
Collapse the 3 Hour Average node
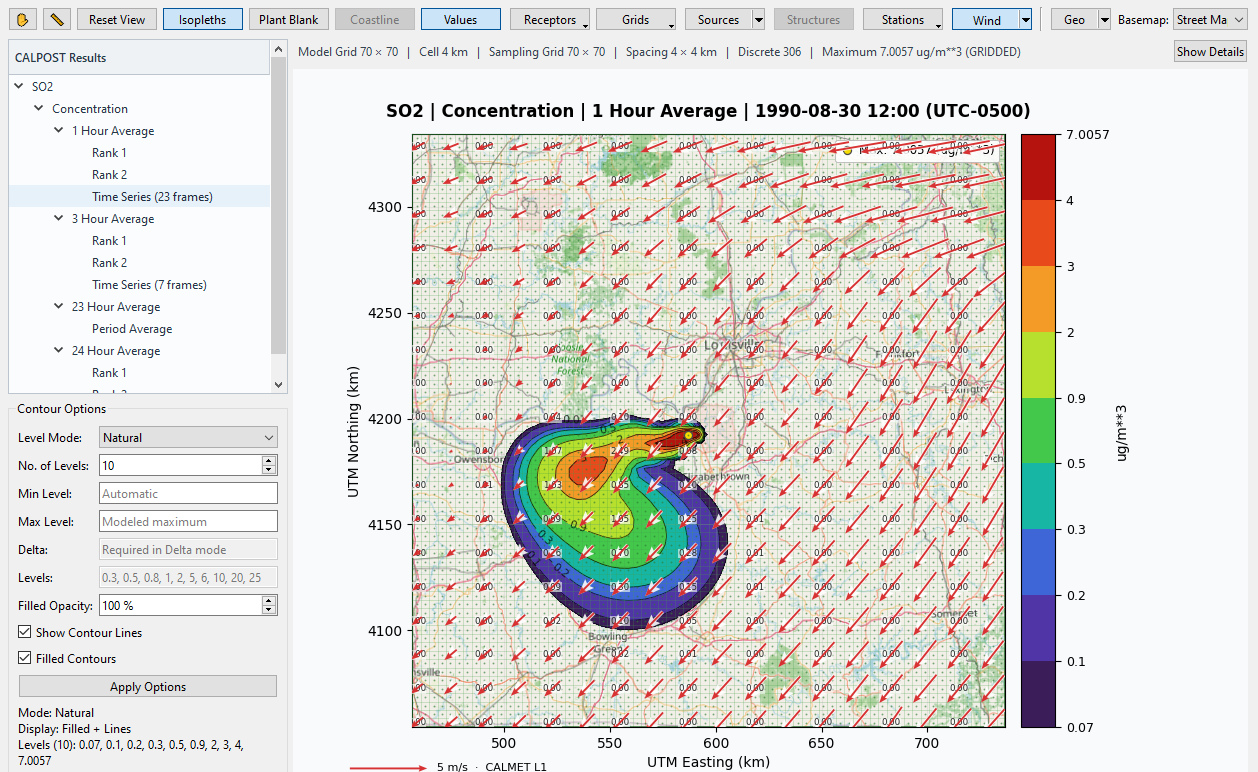59,219
